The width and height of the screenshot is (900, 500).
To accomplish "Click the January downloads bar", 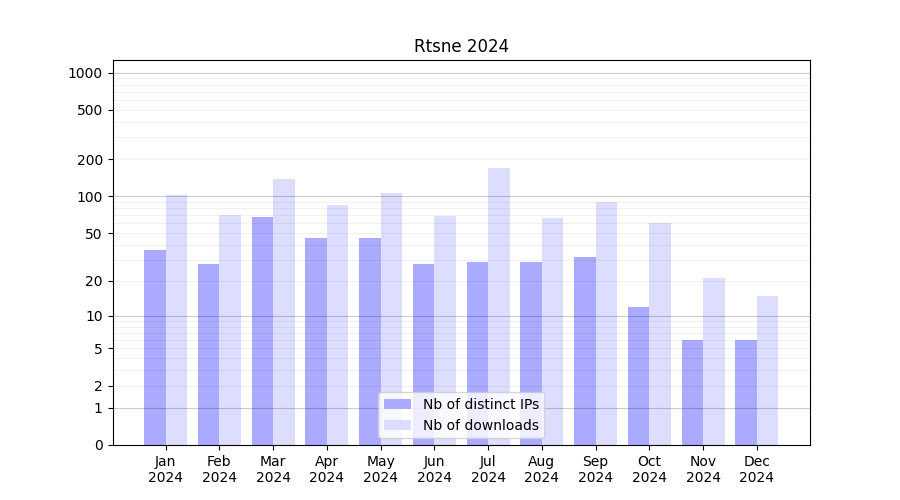I will 177,320.
